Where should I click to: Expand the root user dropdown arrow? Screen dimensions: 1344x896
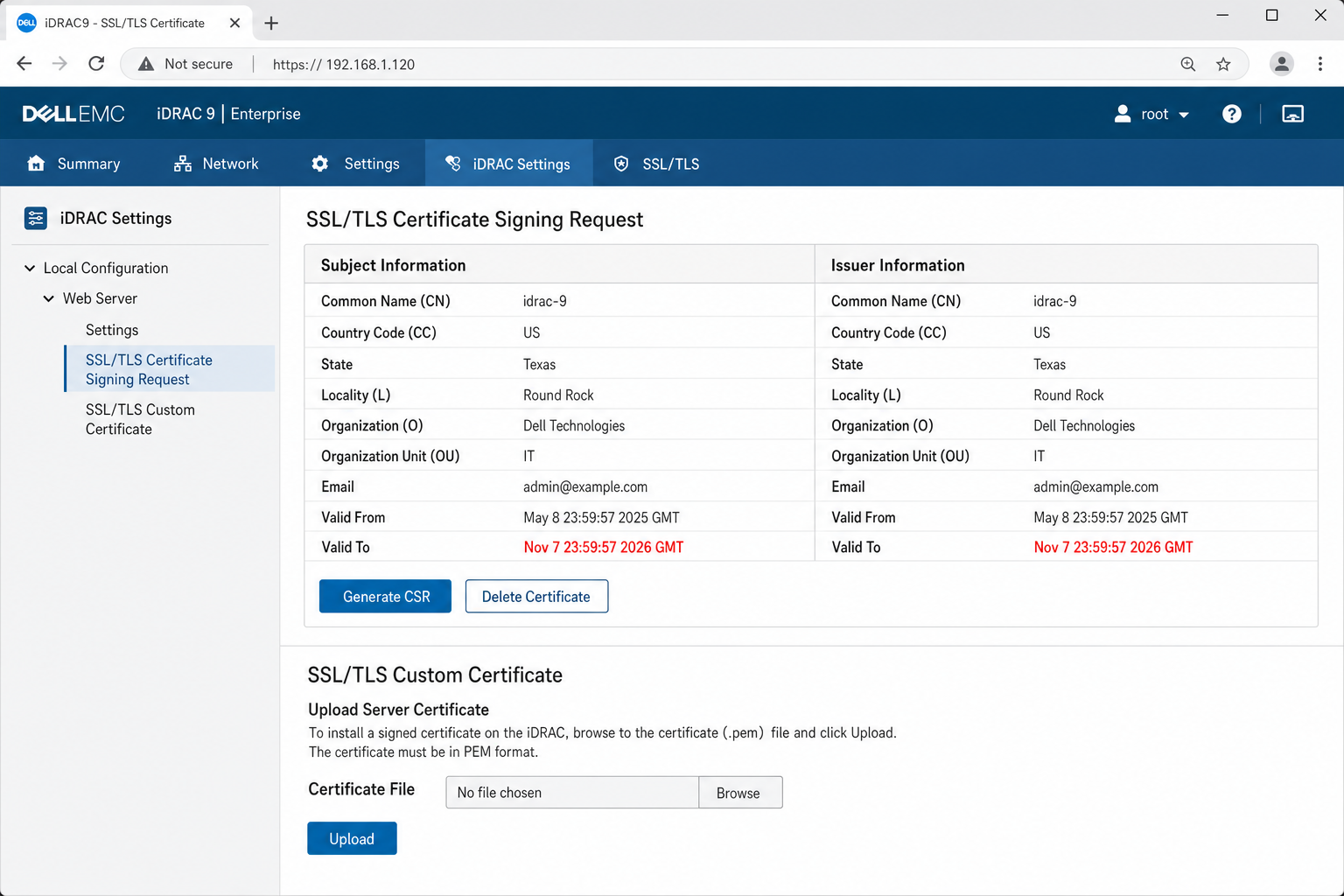coord(1184,115)
